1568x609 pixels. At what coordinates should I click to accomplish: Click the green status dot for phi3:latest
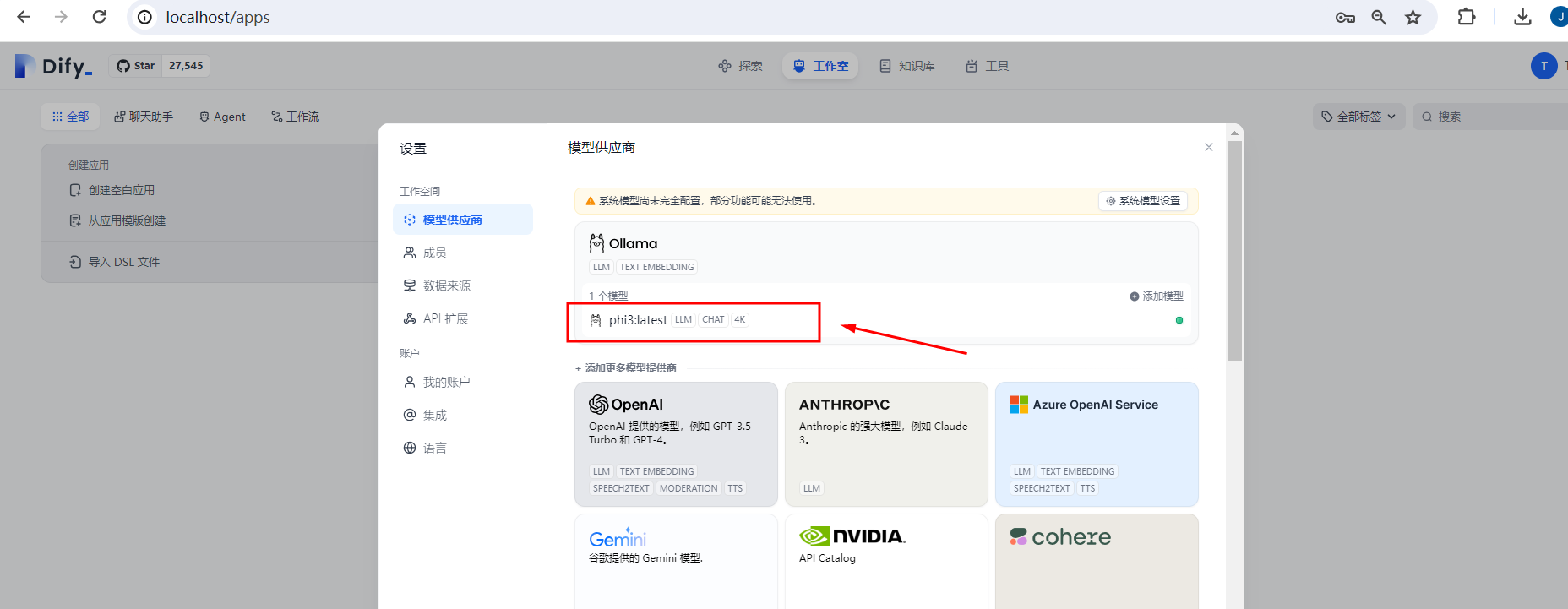pyautogui.click(x=1179, y=320)
